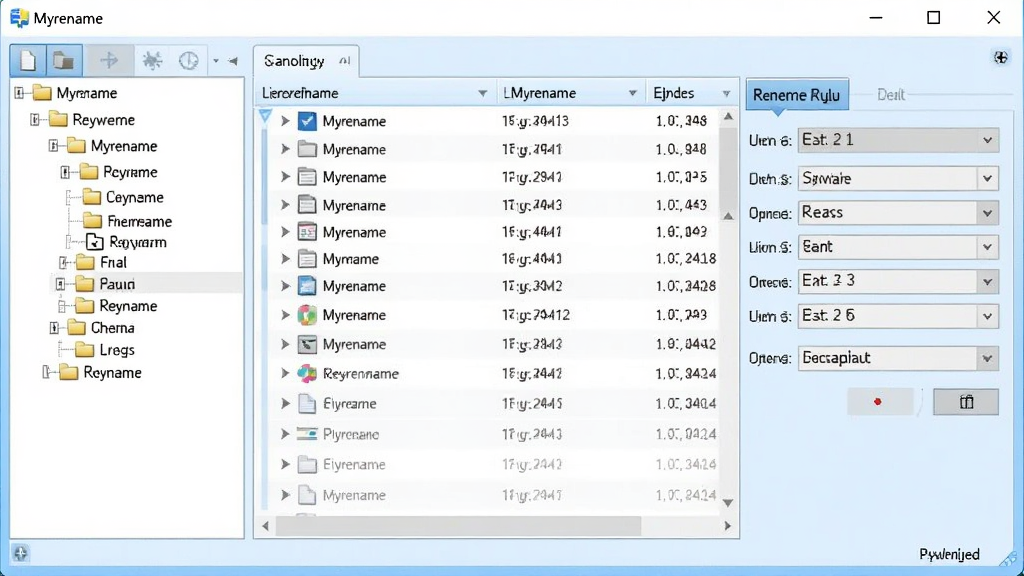Click the gray plus-shaped toolbar icon
Screen dimensions: 1024x576
(x=109, y=61)
